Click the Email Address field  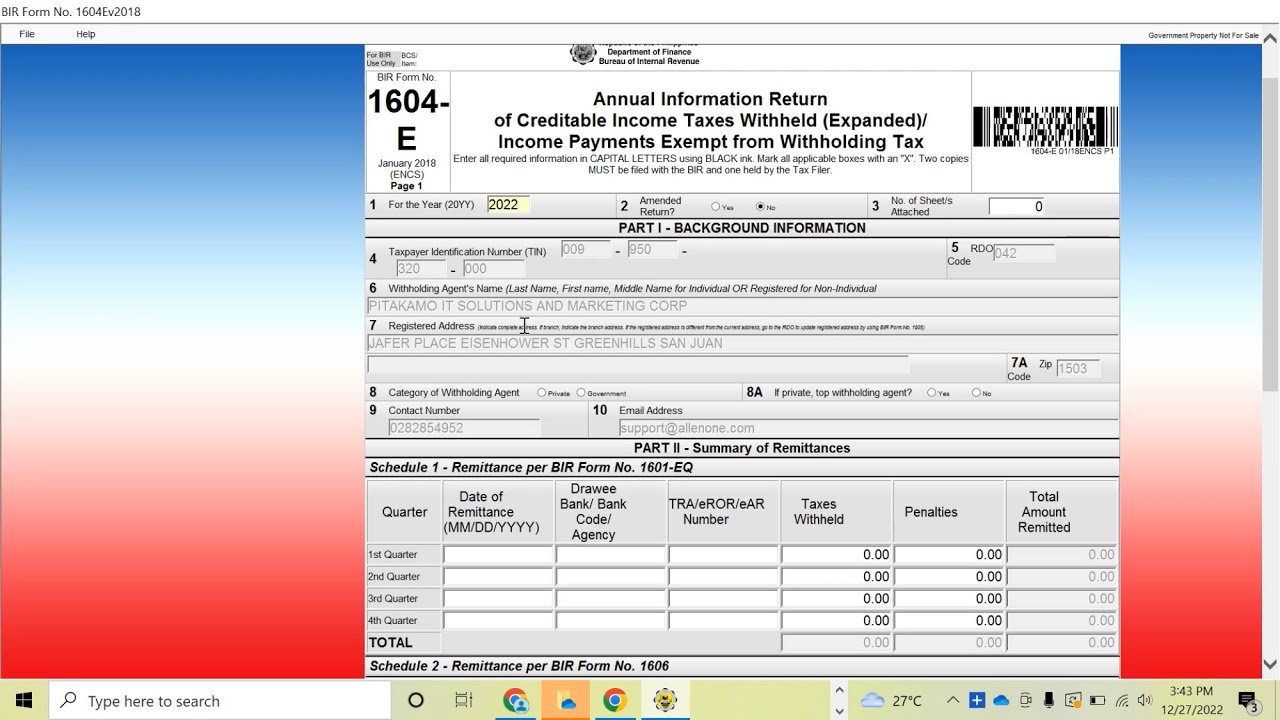868,428
